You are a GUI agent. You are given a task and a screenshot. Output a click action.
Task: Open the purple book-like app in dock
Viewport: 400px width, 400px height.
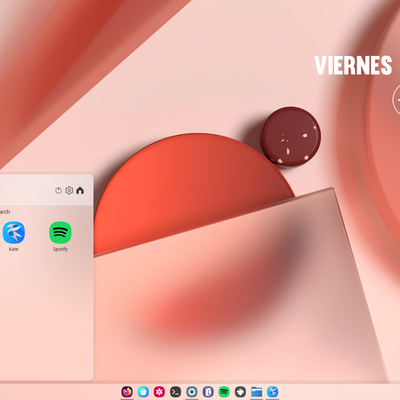(208, 391)
